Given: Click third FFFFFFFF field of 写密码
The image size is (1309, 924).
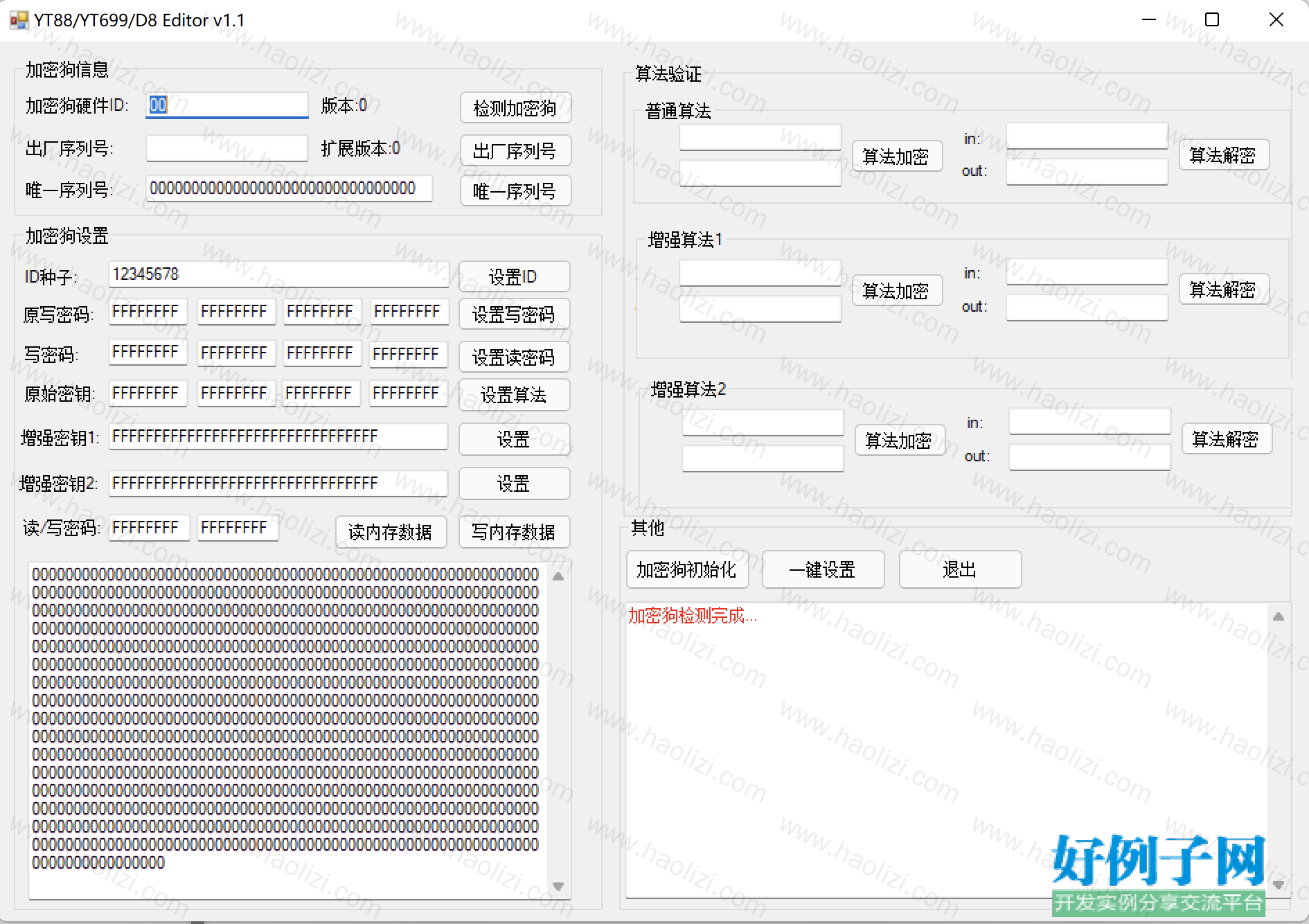Looking at the screenshot, I should point(323,353).
